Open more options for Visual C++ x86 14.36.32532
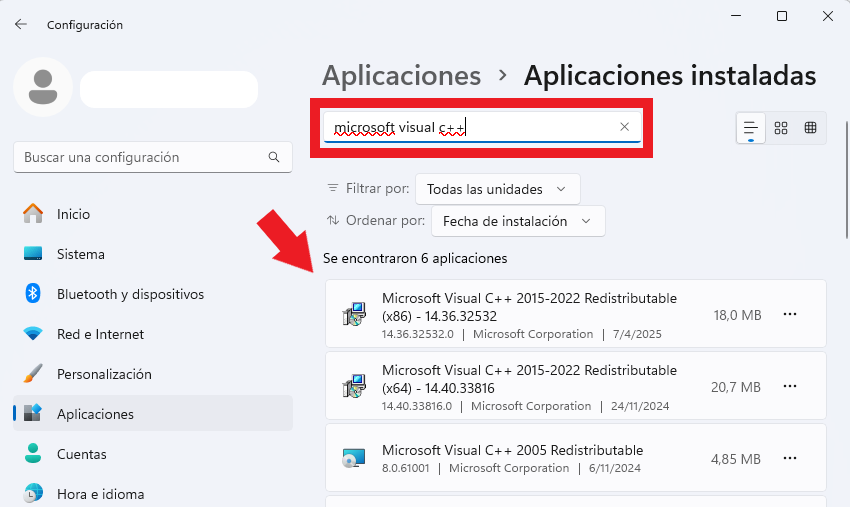The height and width of the screenshot is (507, 850). tap(790, 314)
